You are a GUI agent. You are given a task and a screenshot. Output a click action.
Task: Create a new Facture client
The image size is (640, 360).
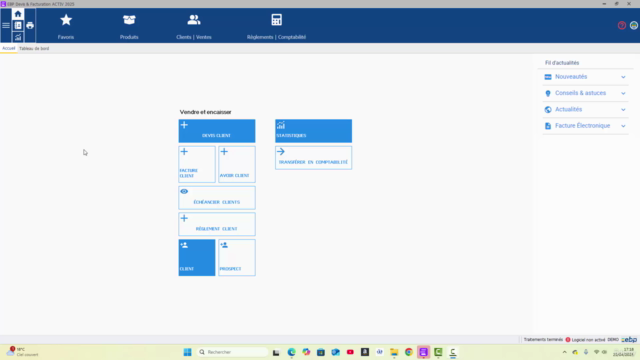tap(197, 164)
